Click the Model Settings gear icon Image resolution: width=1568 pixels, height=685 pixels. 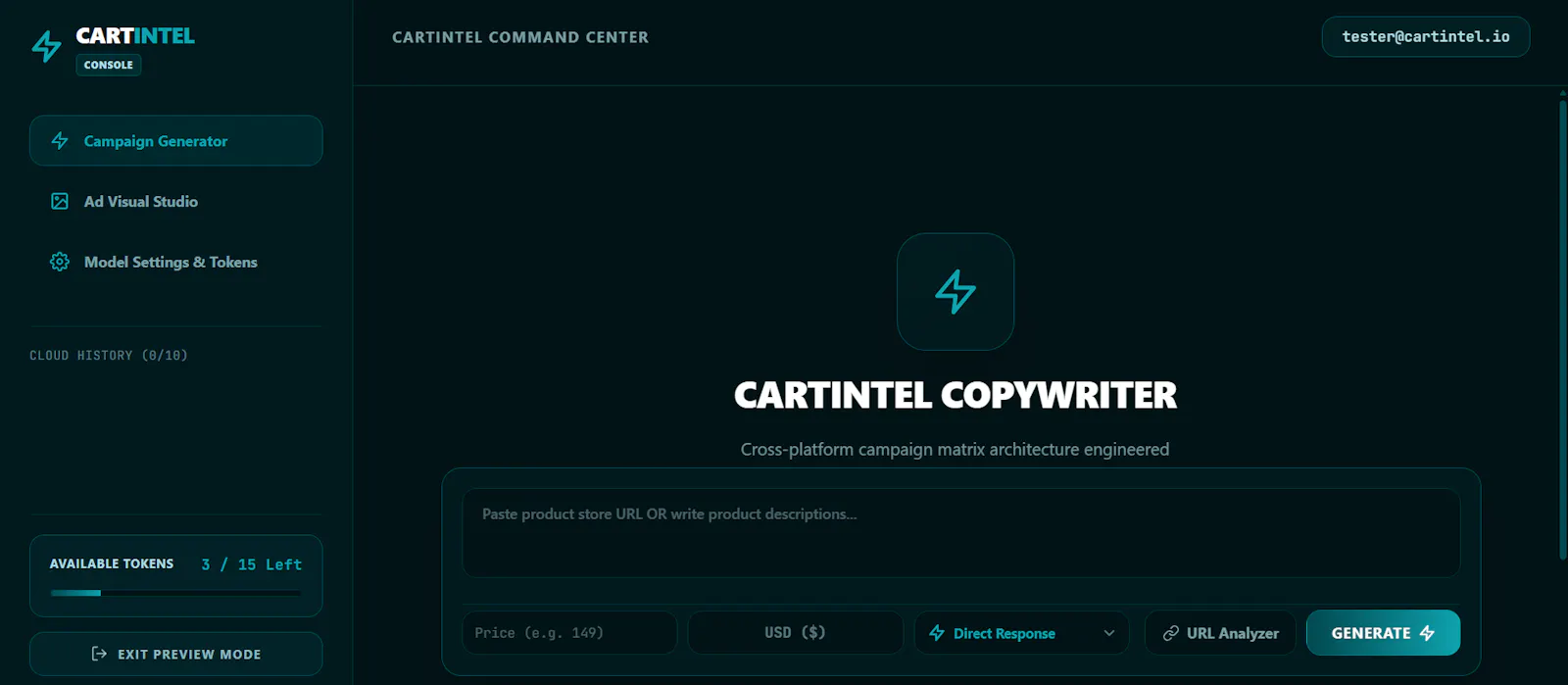pyautogui.click(x=60, y=262)
